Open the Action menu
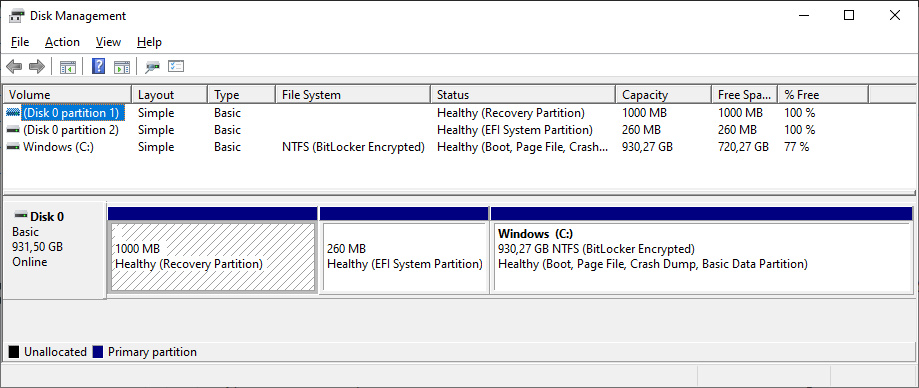The image size is (919, 388). point(62,42)
